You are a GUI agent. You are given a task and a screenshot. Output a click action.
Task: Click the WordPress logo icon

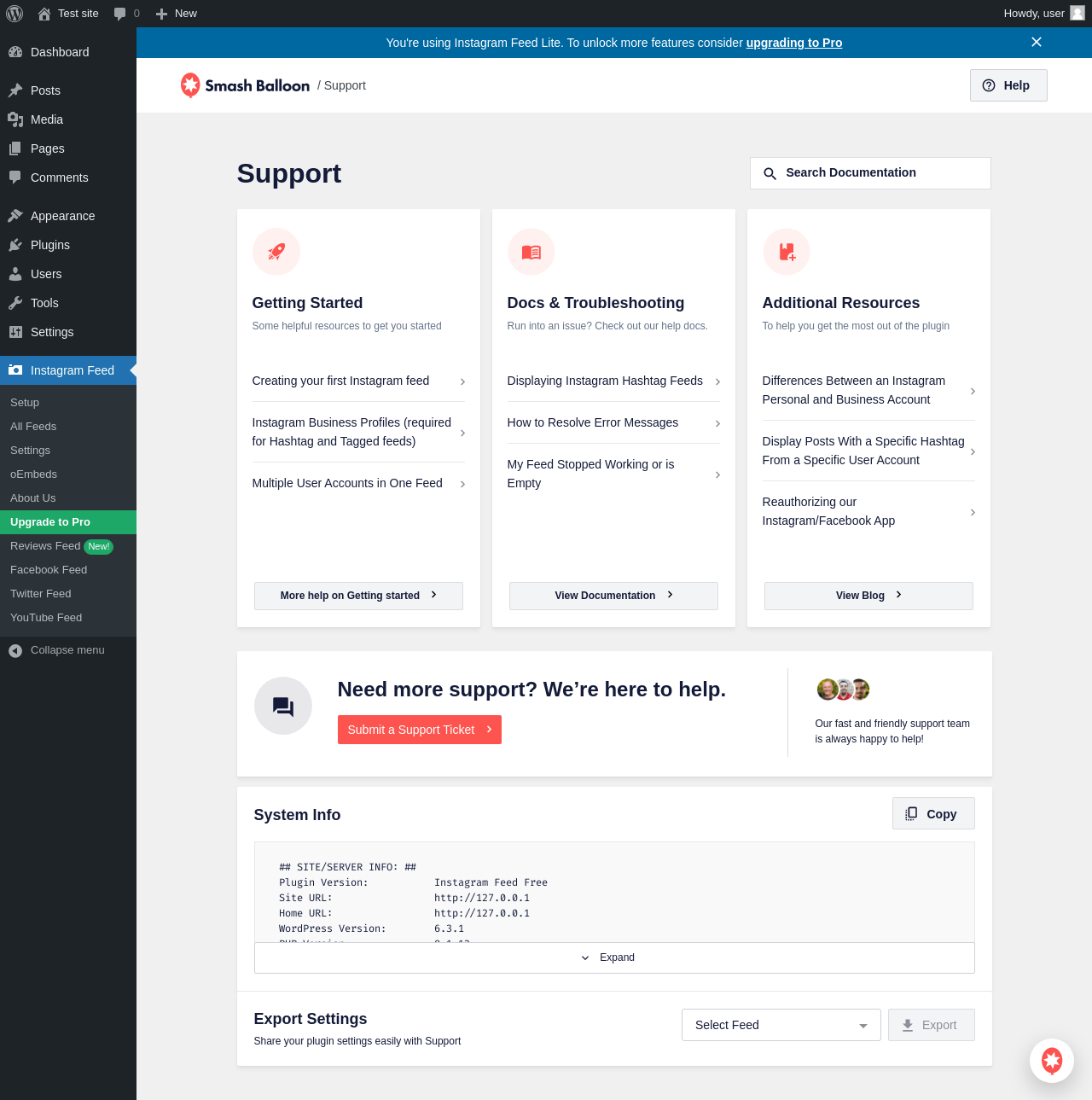tap(15, 14)
